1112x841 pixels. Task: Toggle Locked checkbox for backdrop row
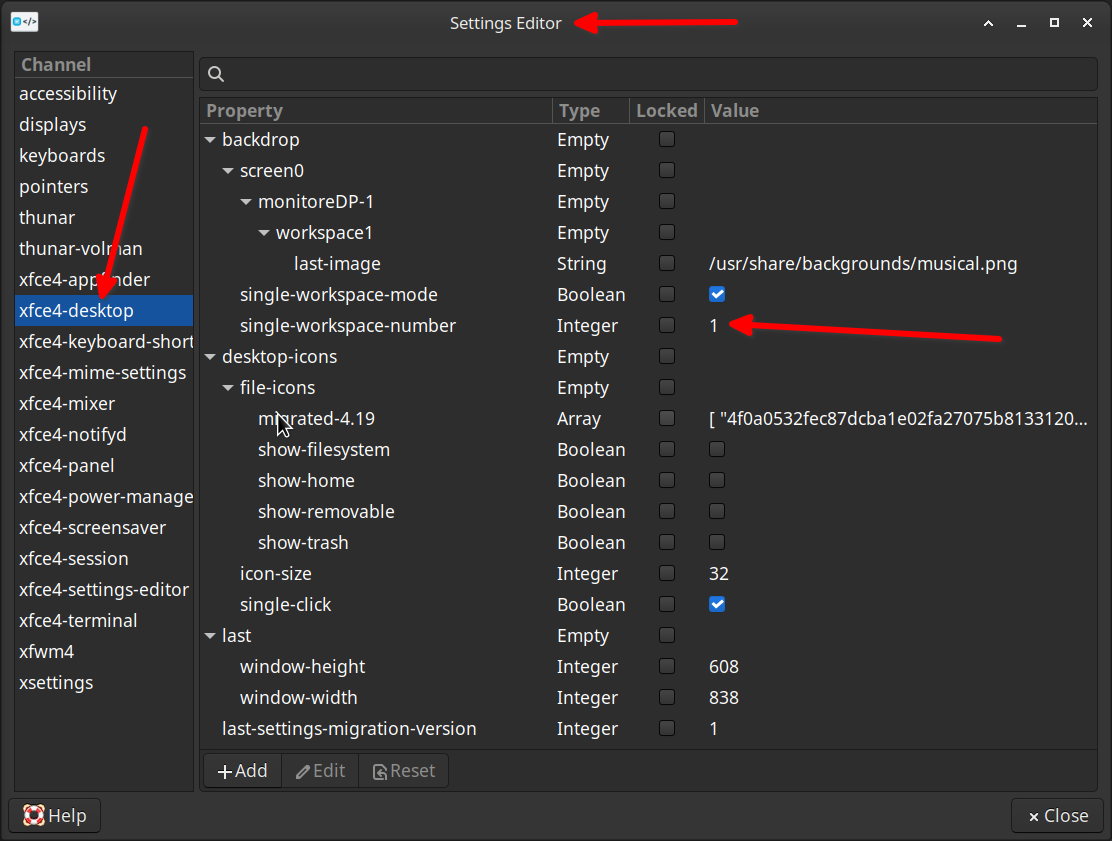[x=667, y=139]
